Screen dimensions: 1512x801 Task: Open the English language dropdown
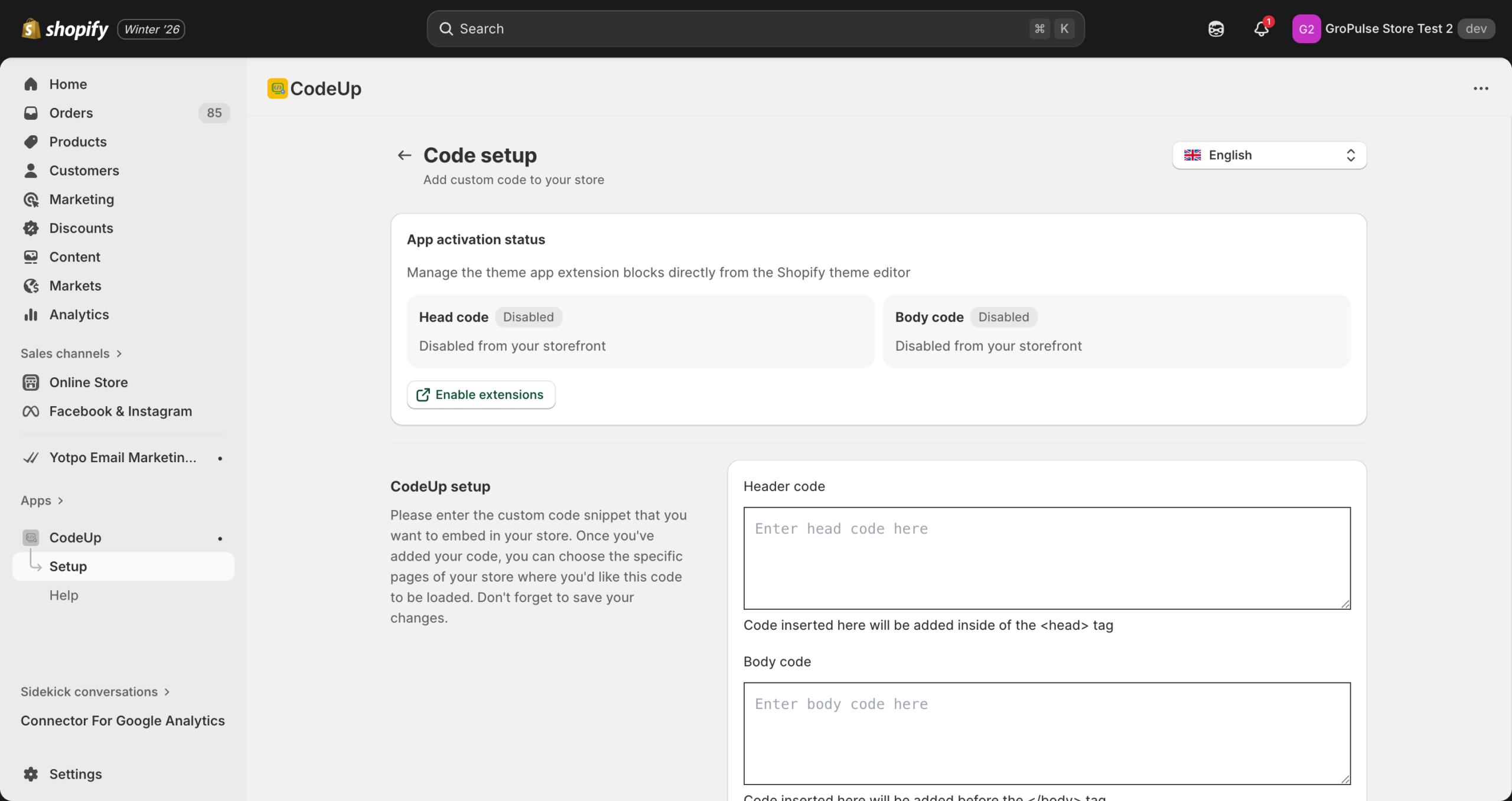coord(1269,155)
